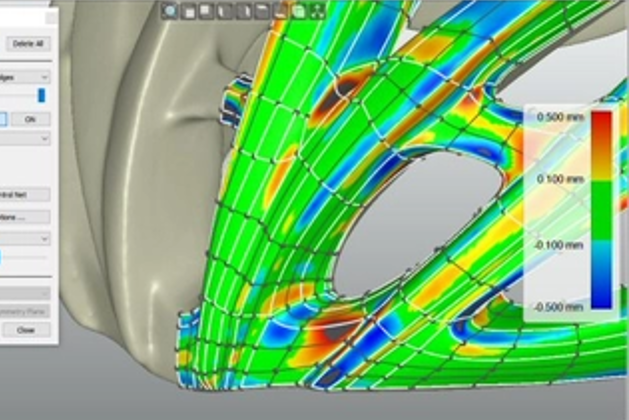Image resolution: width=629 pixels, height=420 pixels.
Task: Click the magnifier zoom icon in view toolbar
Action: pyautogui.click(x=169, y=11)
